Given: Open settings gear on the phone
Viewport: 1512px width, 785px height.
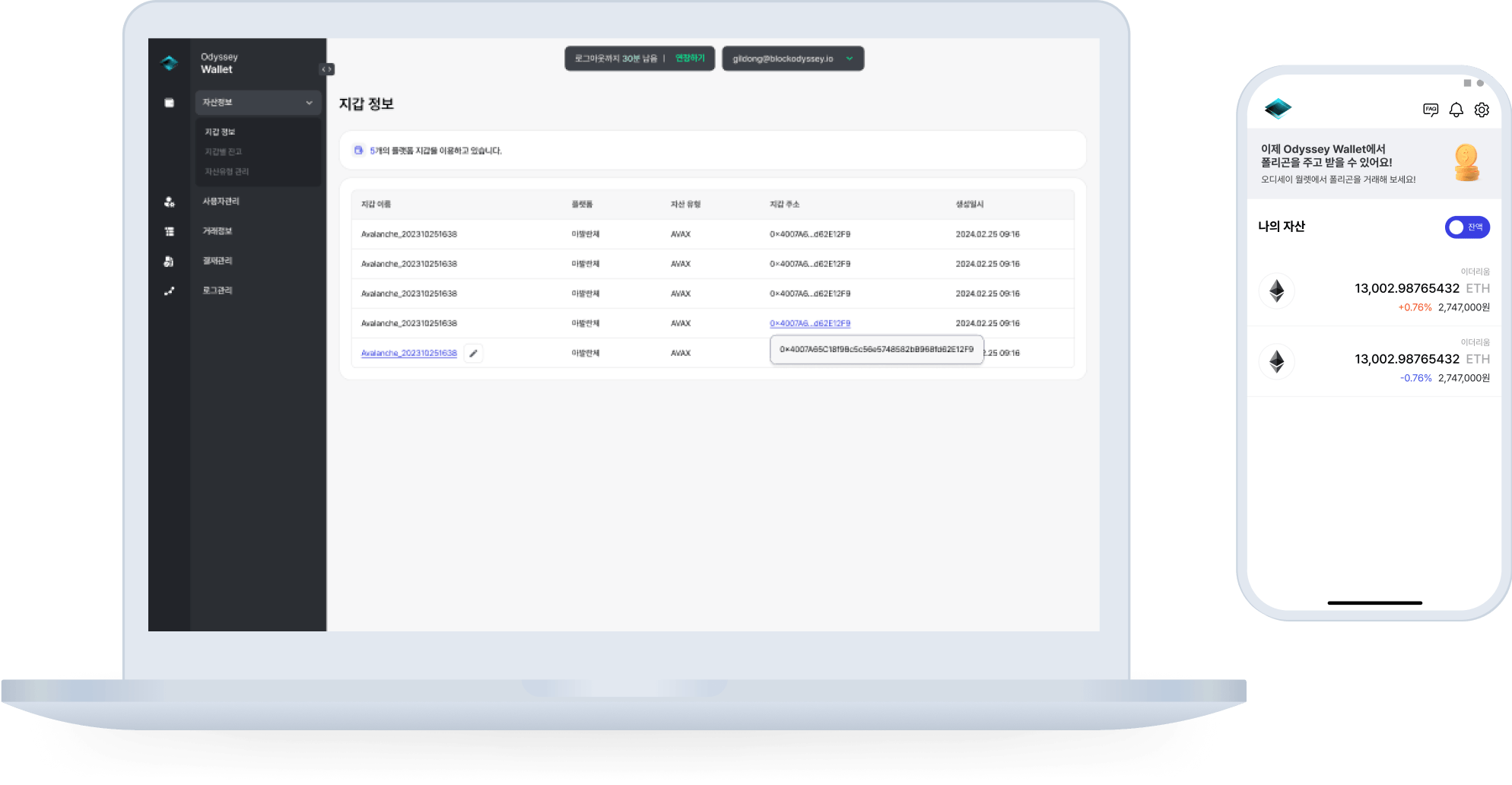Looking at the screenshot, I should [1482, 110].
